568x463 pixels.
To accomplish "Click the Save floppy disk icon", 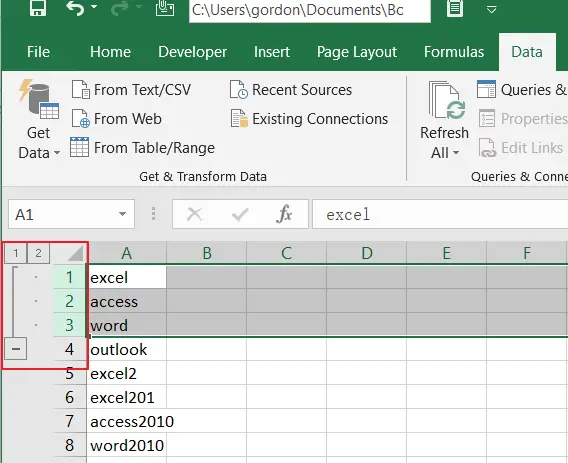I will click(x=38, y=7).
